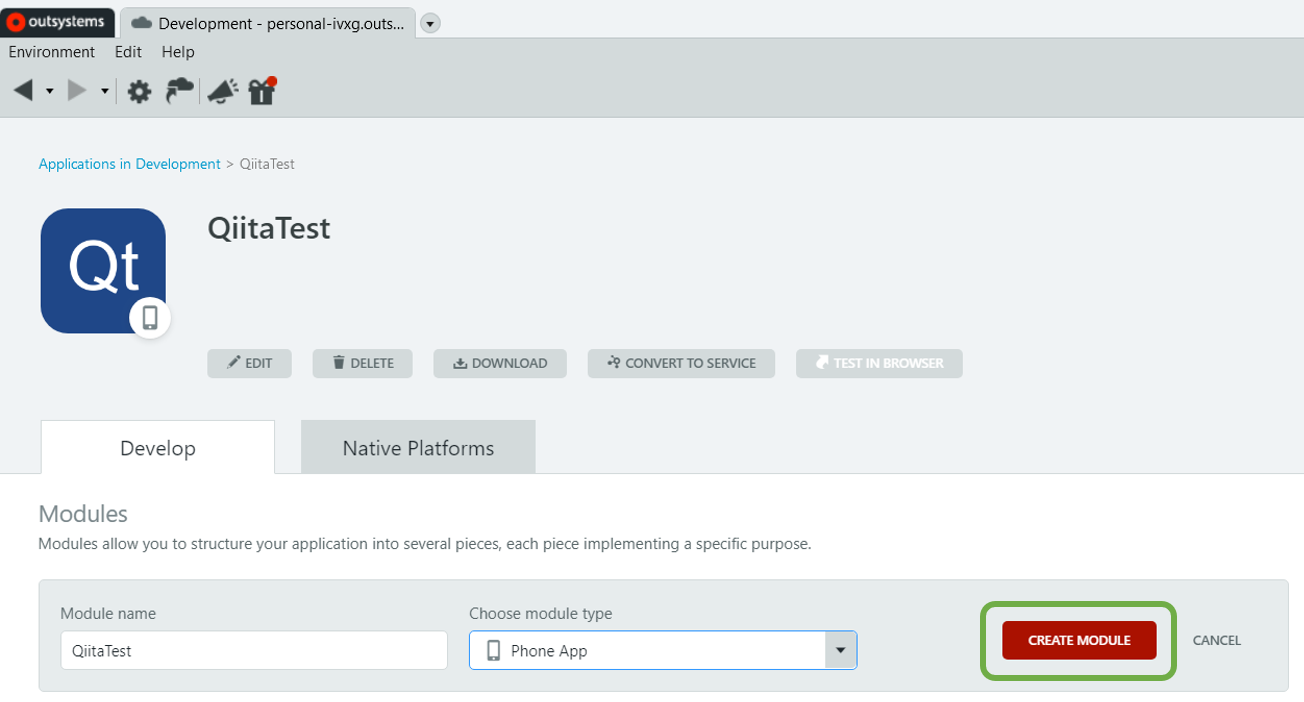Open the tab list dropdown arrow

pyautogui.click(x=430, y=23)
